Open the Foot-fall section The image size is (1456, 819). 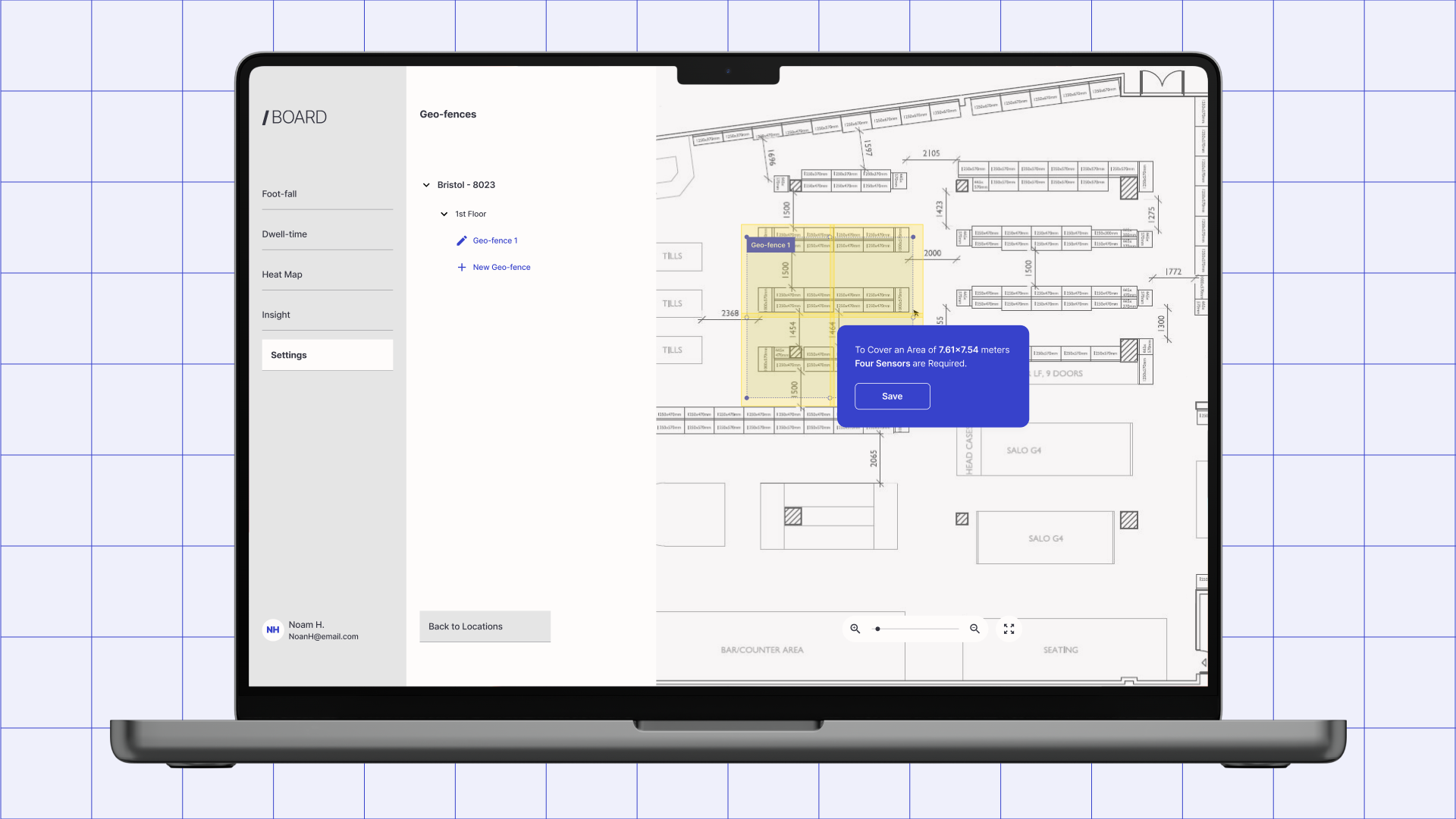328,194
